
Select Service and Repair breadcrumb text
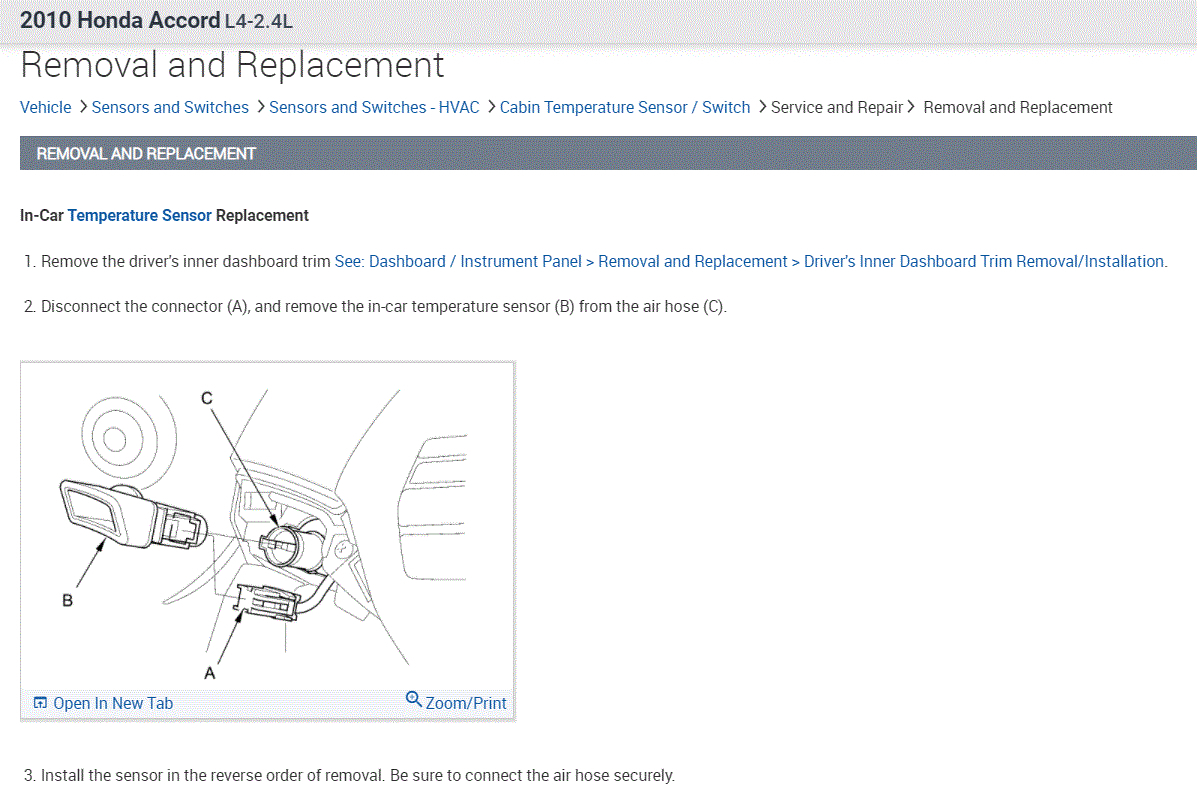837,108
